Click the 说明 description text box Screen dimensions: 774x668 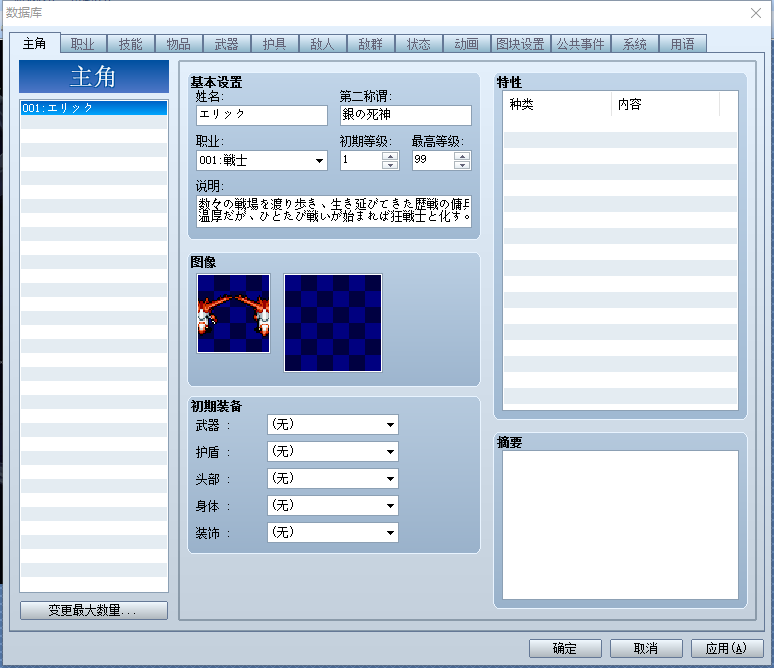tap(334, 211)
